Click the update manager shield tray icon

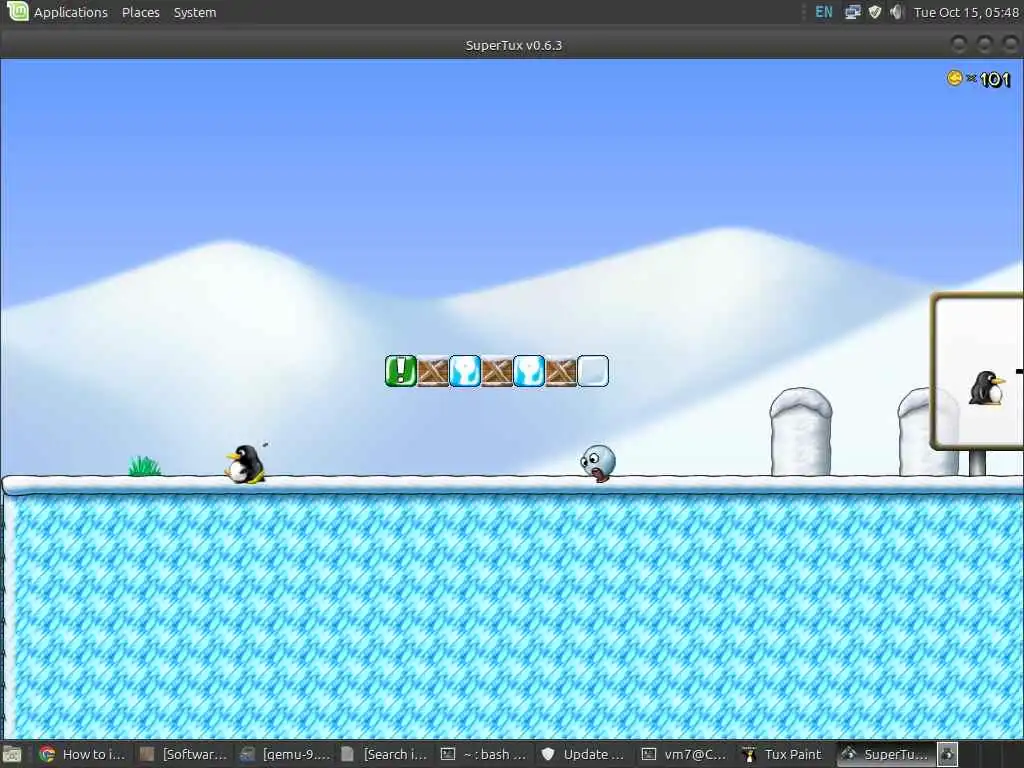(874, 12)
